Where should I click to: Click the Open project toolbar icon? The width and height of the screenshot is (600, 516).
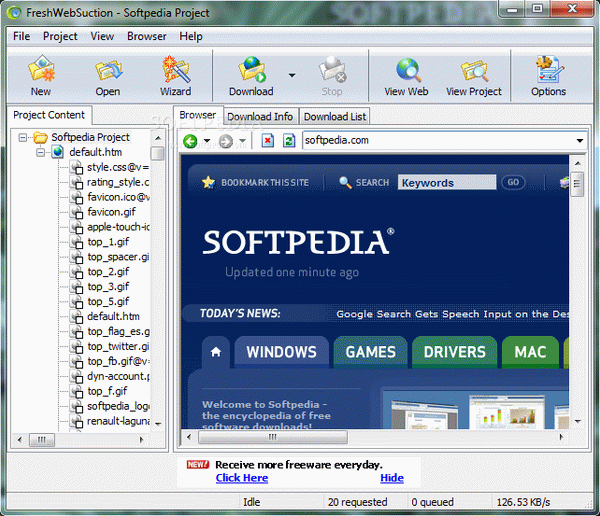(x=108, y=69)
